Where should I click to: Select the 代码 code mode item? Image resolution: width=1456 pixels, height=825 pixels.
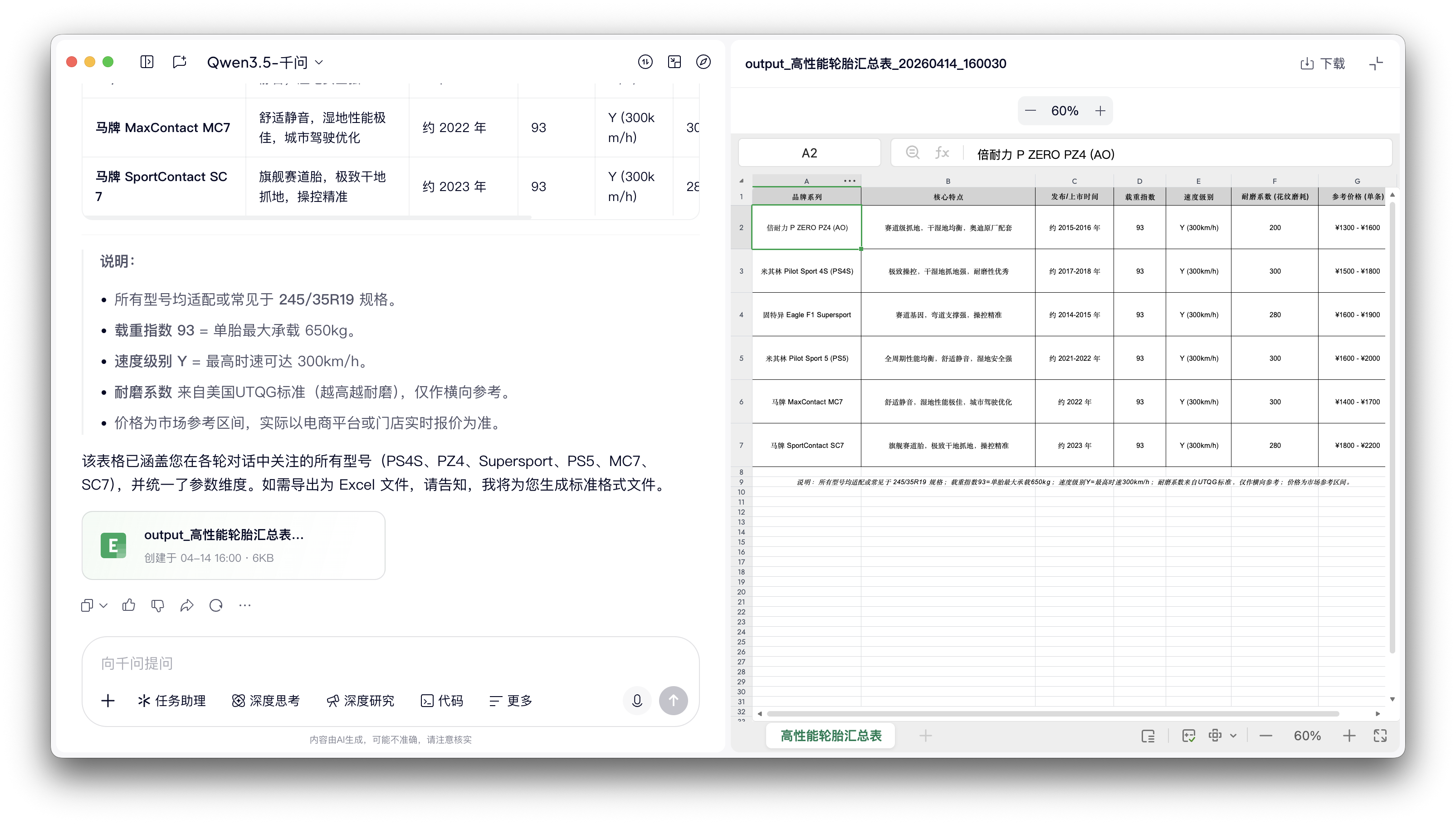coord(442,700)
